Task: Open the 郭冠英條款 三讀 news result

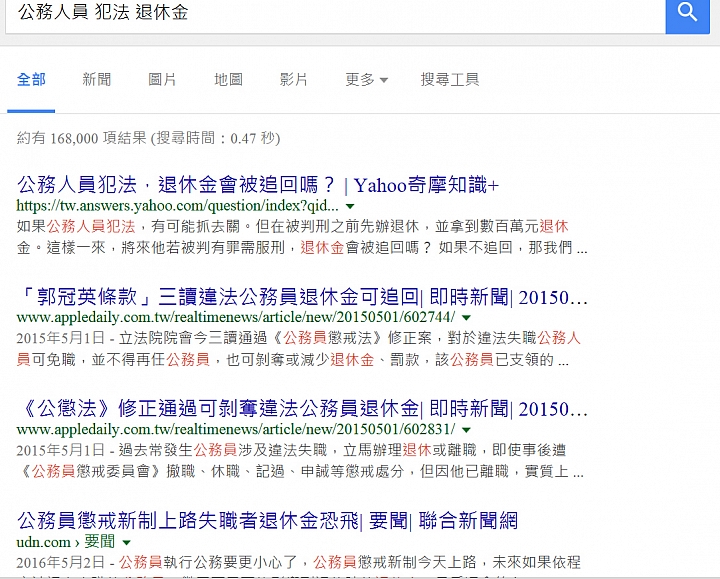Action: tap(302, 297)
